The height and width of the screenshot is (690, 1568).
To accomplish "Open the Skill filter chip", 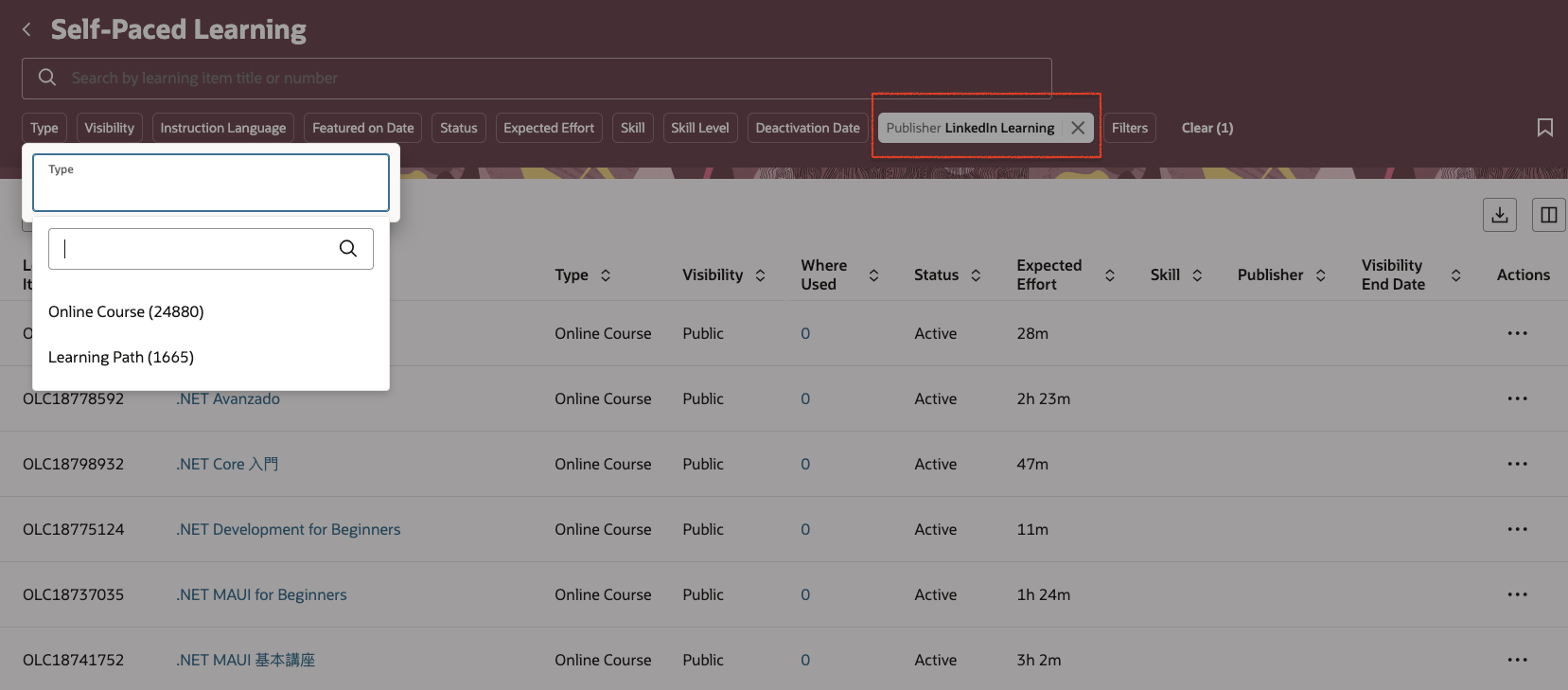I will pyautogui.click(x=633, y=128).
